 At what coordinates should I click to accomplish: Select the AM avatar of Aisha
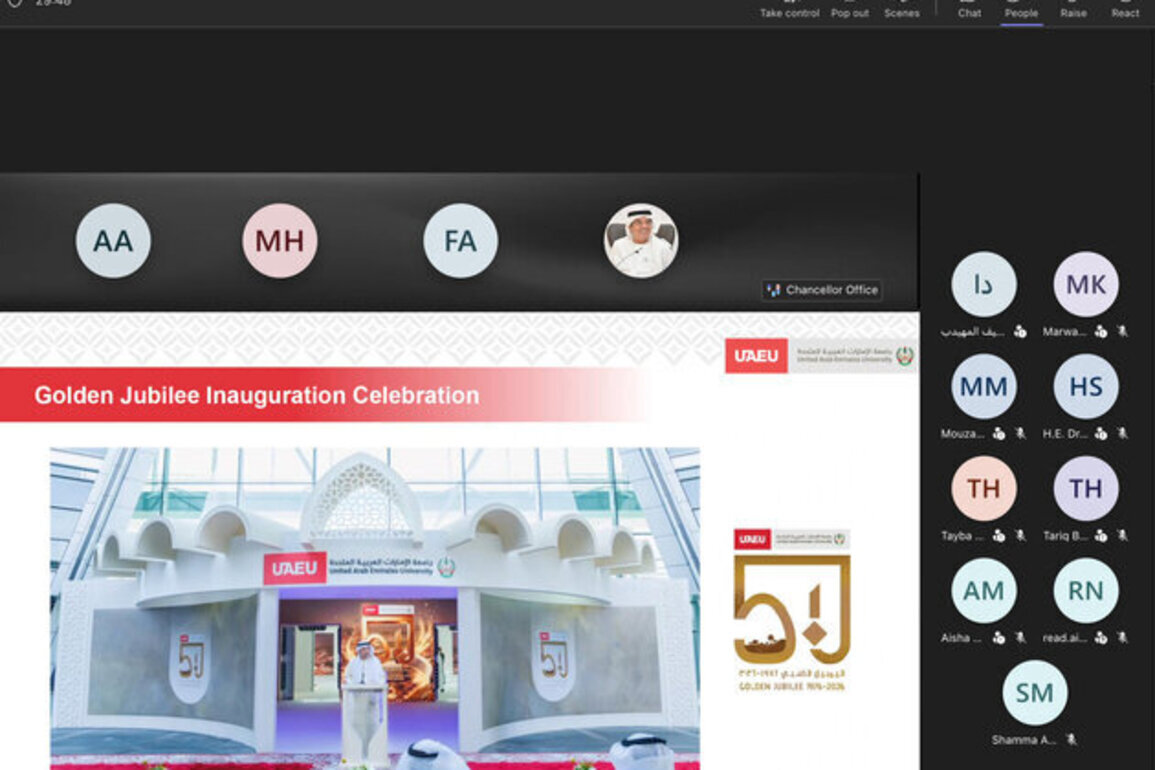tap(984, 591)
